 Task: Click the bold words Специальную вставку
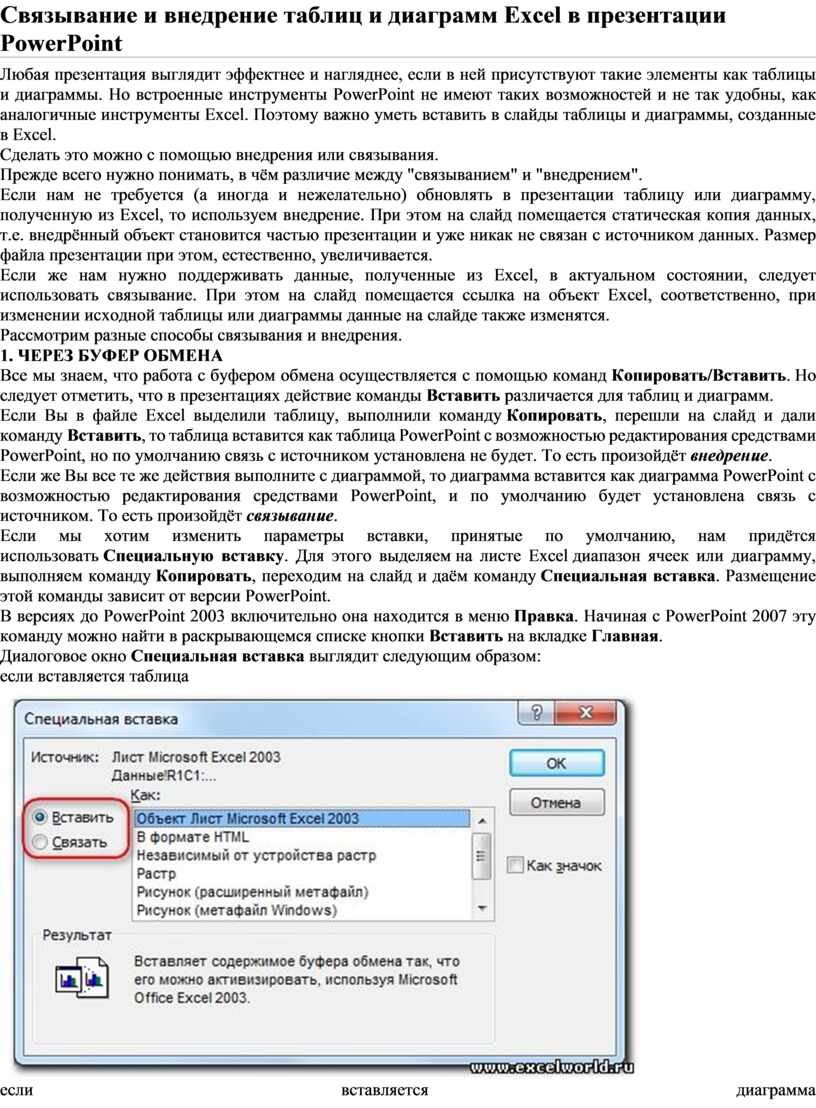point(194,556)
